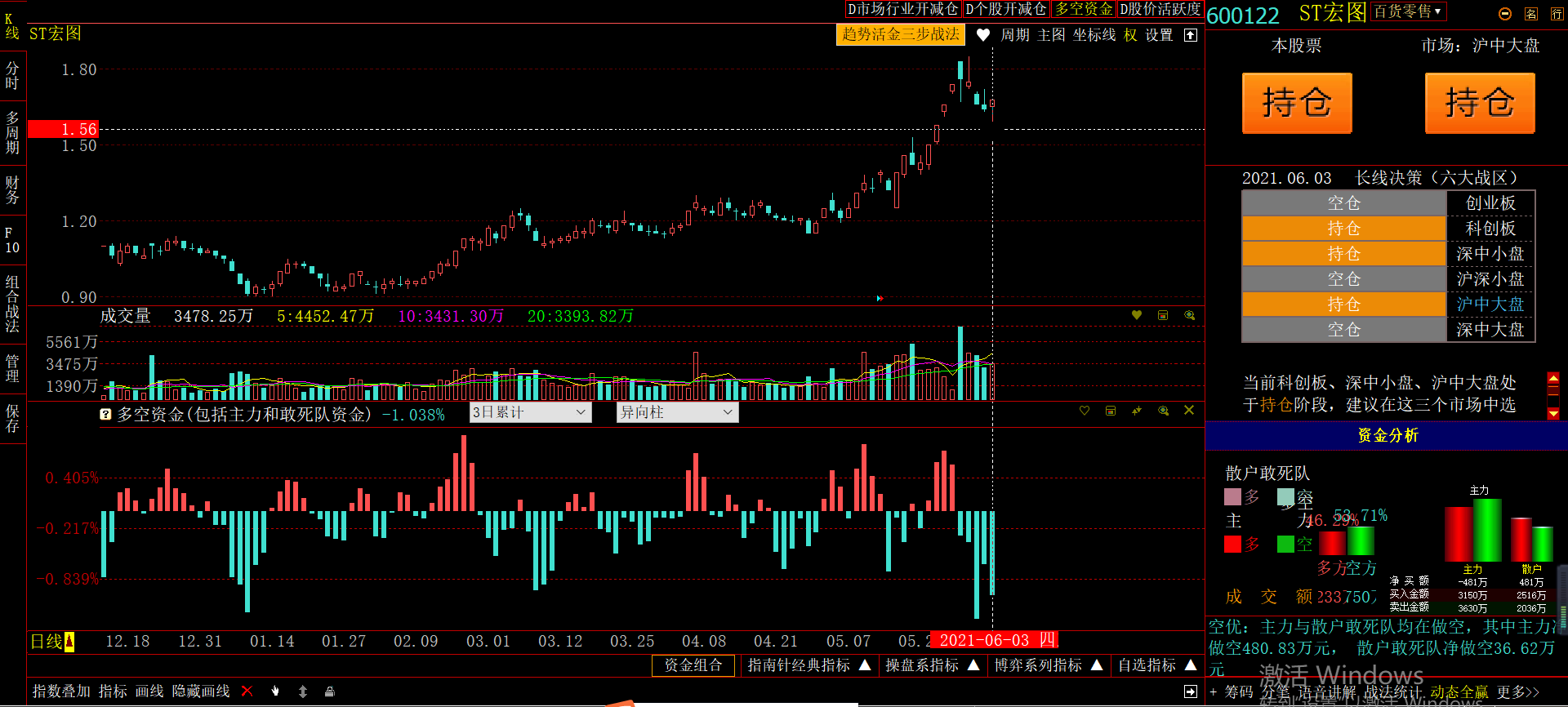Screen dimensions: 1568x707
Task: Click the white heart favorite icon in K-line toolbar
Action: pyautogui.click(x=983, y=35)
